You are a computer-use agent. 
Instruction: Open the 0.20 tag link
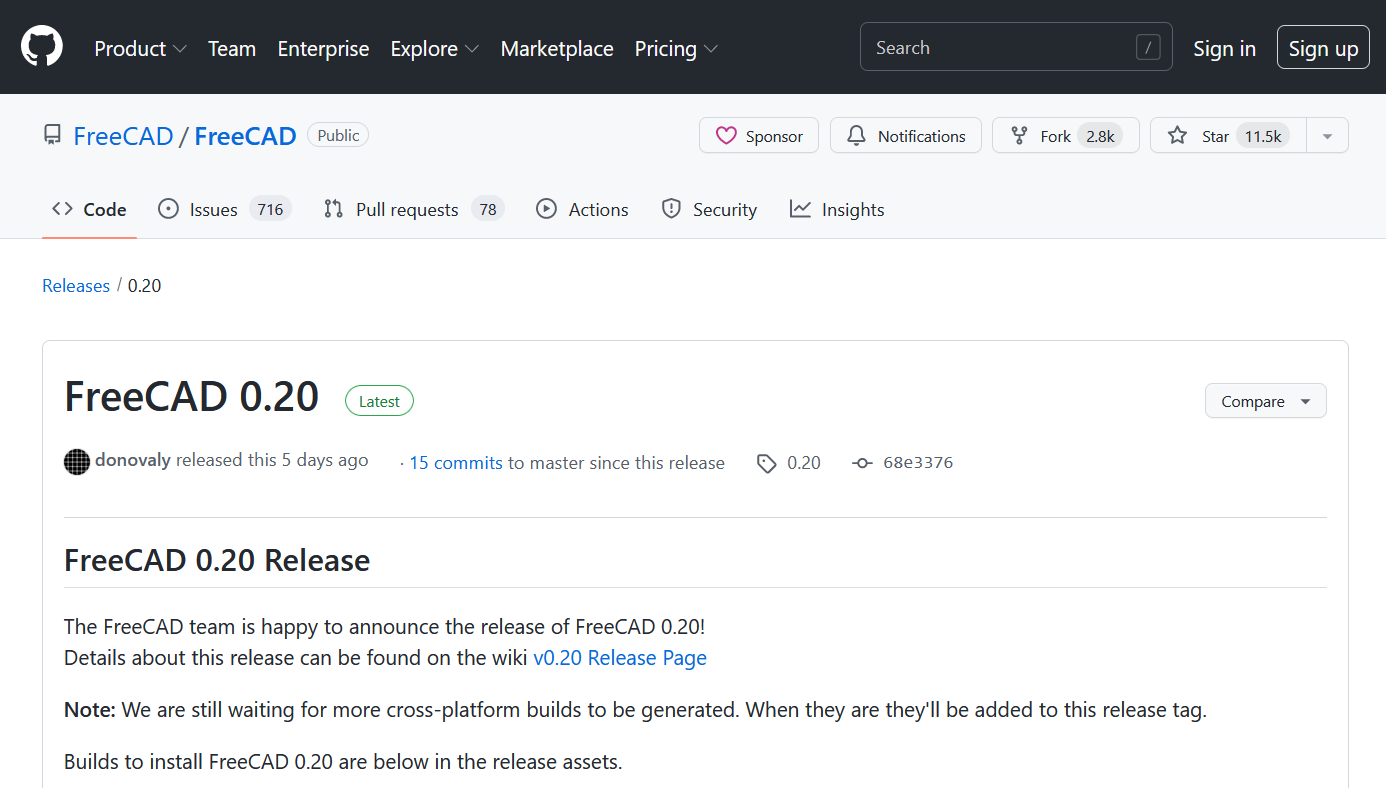[x=804, y=463]
